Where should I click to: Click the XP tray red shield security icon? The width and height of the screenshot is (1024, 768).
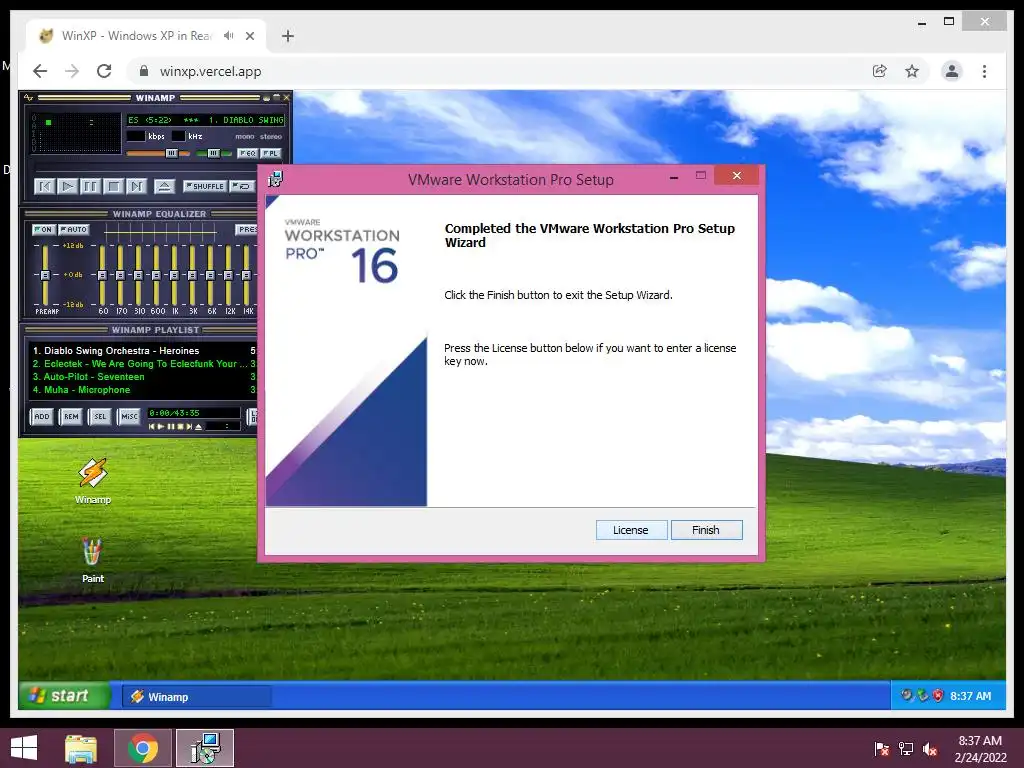coord(938,696)
